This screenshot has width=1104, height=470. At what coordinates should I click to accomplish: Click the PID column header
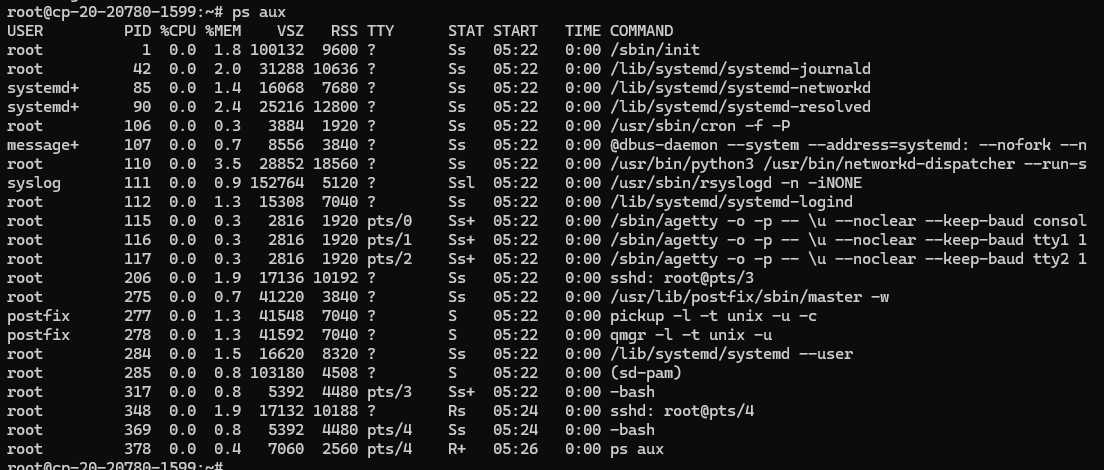[x=137, y=31]
